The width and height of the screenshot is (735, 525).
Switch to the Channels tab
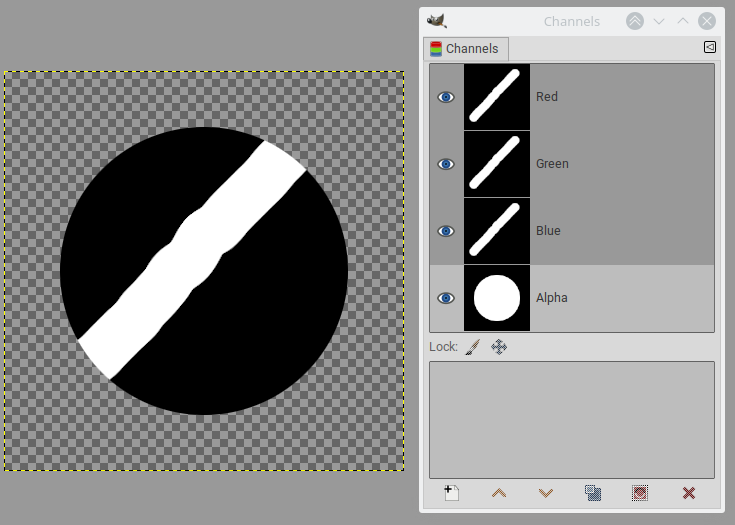point(466,49)
